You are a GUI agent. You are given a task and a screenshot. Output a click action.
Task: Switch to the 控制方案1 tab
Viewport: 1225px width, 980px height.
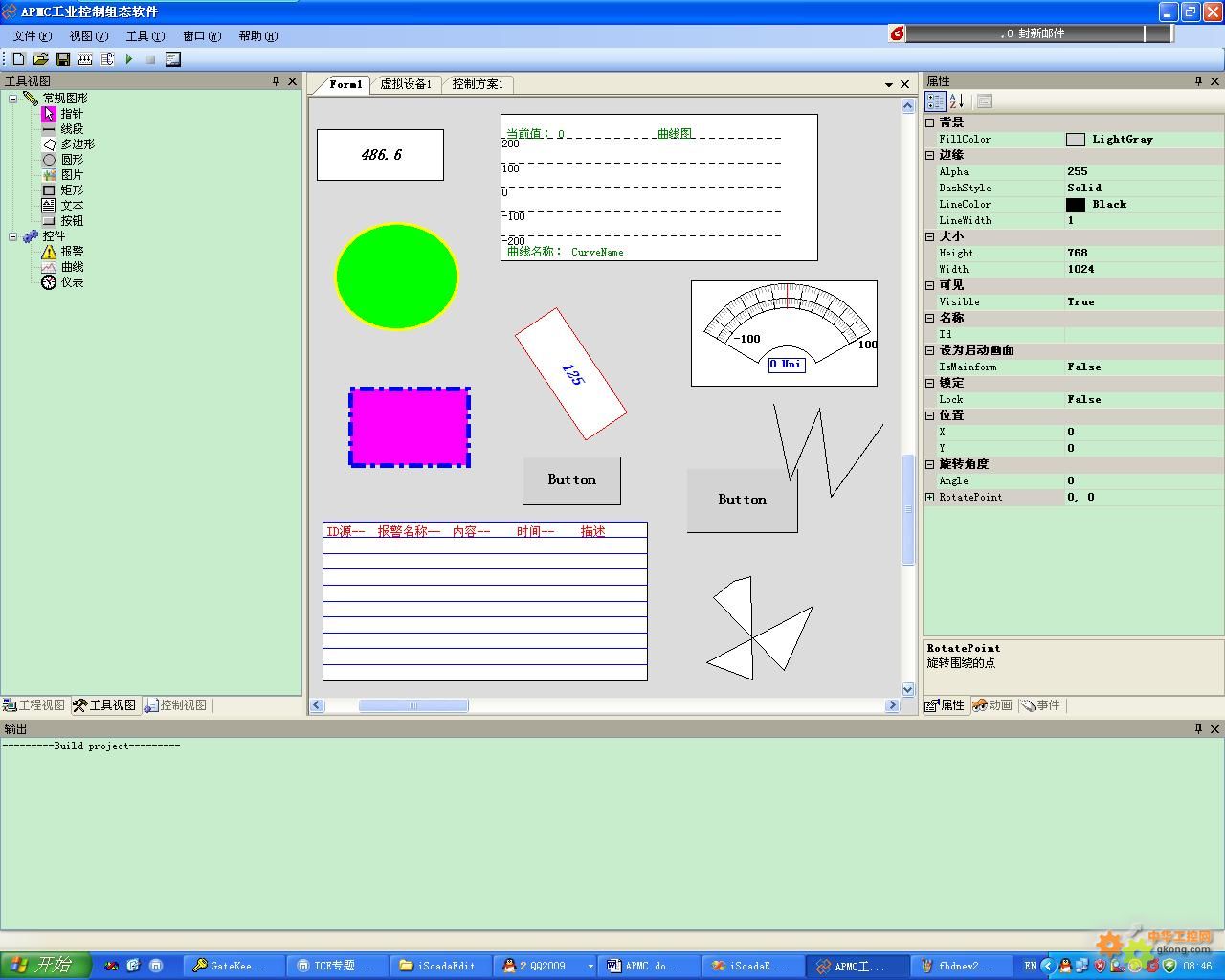point(478,84)
